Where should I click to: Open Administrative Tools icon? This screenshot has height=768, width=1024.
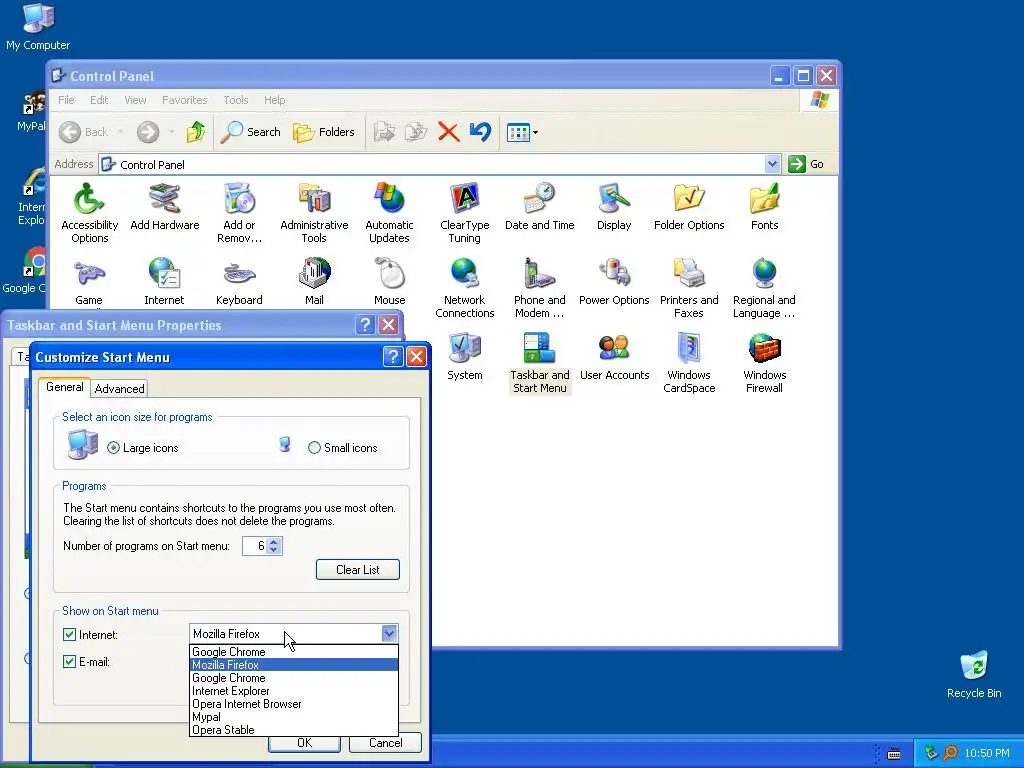click(x=314, y=214)
